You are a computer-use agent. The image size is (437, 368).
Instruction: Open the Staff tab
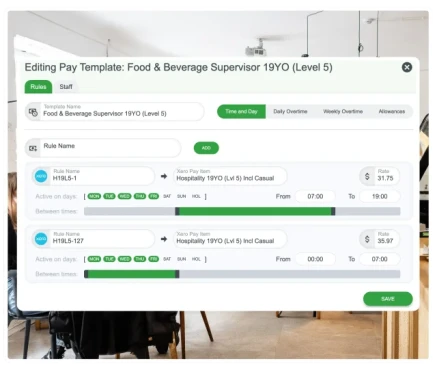pos(66,87)
